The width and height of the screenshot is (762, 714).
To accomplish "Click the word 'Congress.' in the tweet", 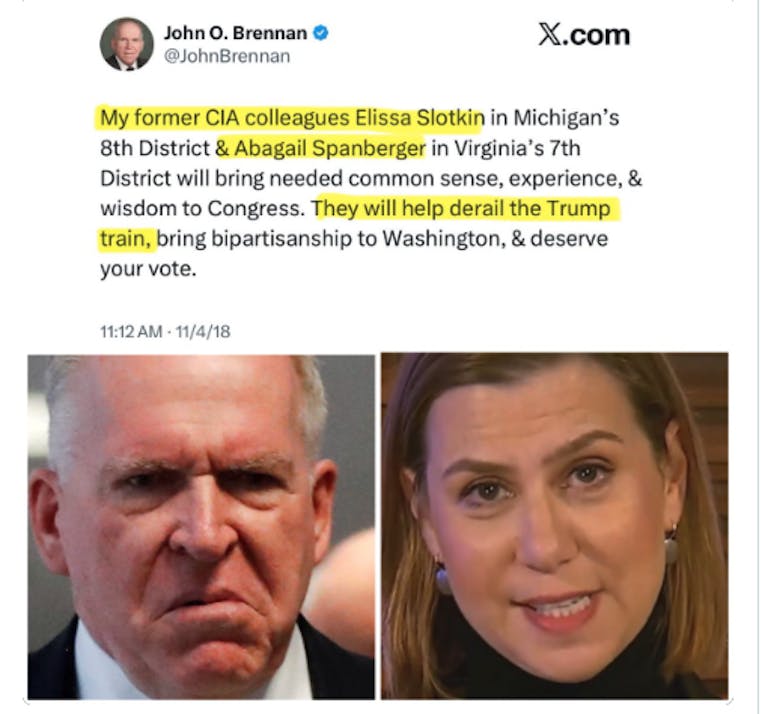I will point(257,209).
